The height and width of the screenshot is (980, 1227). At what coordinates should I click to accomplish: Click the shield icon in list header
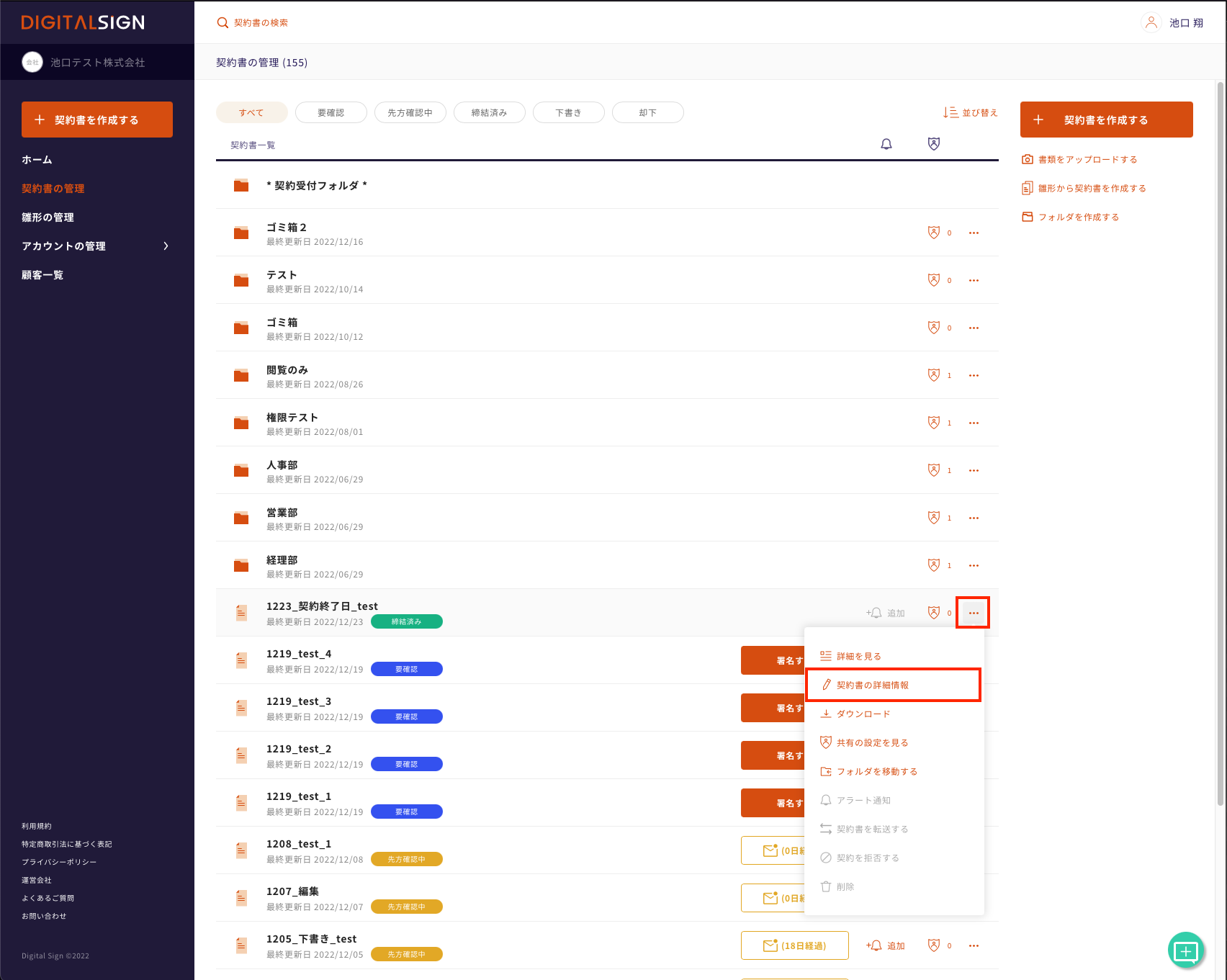(934, 144)
